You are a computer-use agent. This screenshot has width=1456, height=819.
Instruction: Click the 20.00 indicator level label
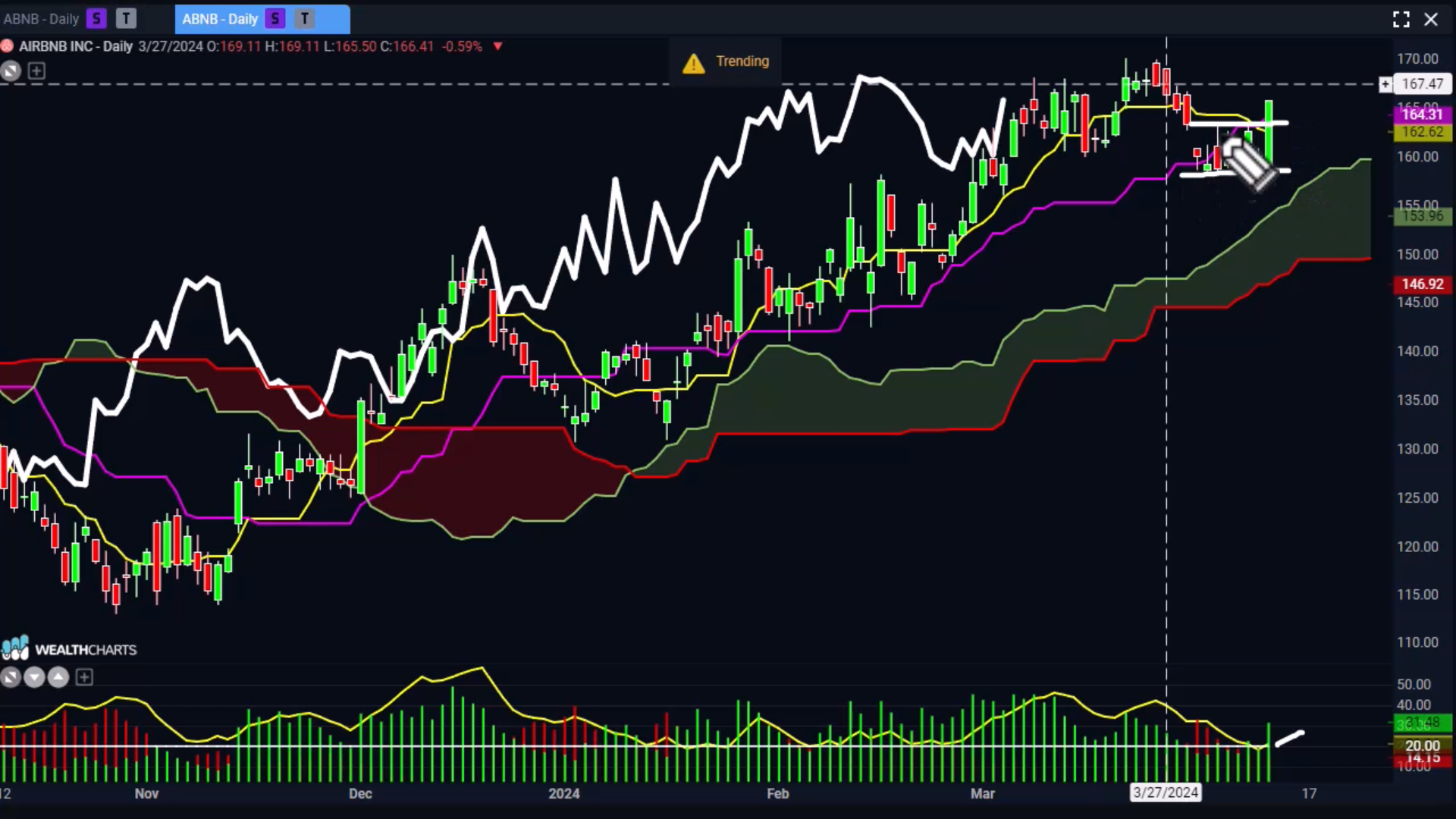(x=1423, y=746)
